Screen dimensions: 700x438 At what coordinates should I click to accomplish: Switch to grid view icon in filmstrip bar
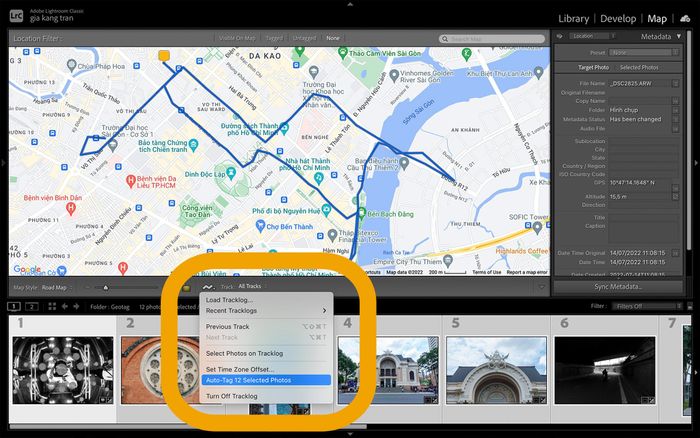click(52, 306)
